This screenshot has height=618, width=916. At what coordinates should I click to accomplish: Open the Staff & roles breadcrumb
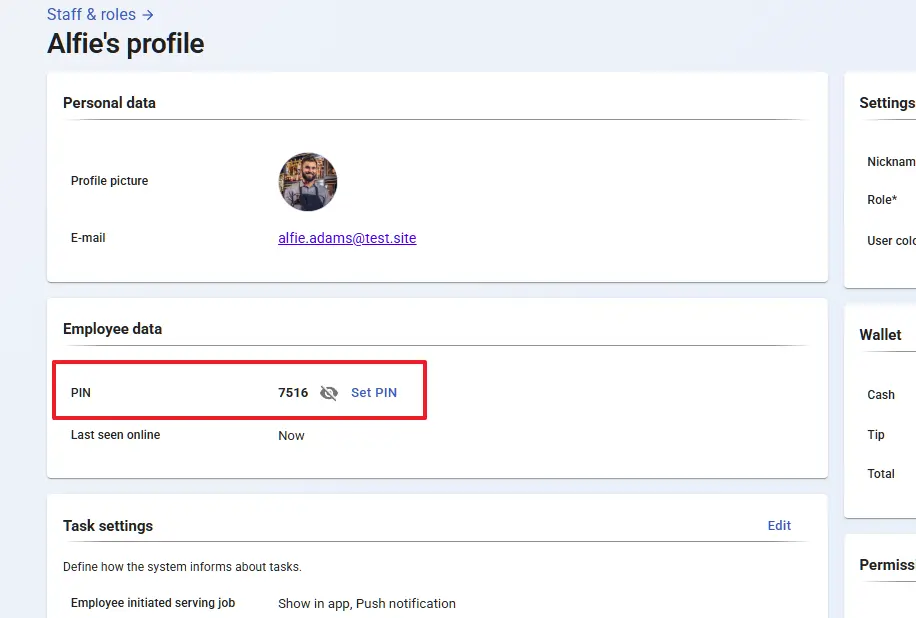pyautogui.click(x=91, y=15)
